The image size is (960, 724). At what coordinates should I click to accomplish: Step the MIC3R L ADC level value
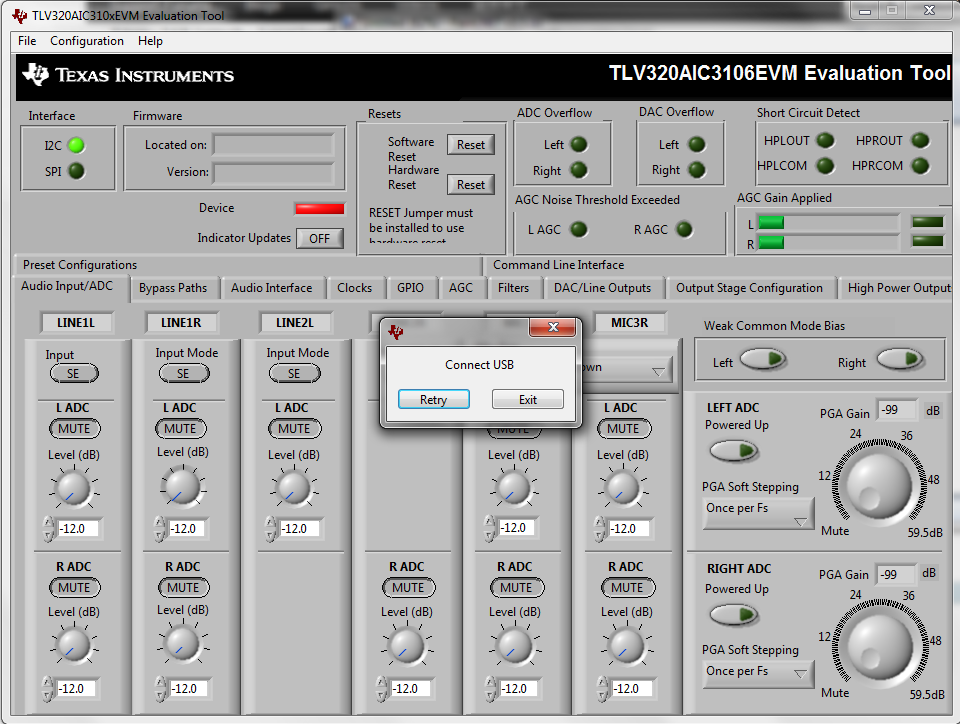tap(599, 529)
